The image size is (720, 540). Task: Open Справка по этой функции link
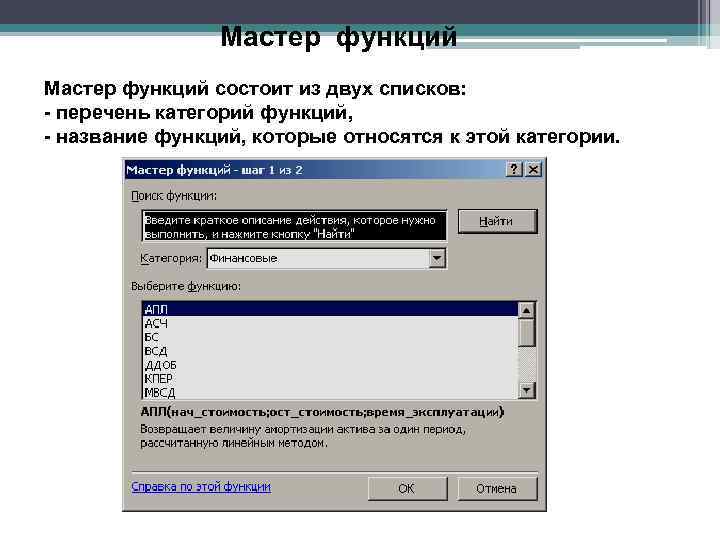(x=201, y=486)
